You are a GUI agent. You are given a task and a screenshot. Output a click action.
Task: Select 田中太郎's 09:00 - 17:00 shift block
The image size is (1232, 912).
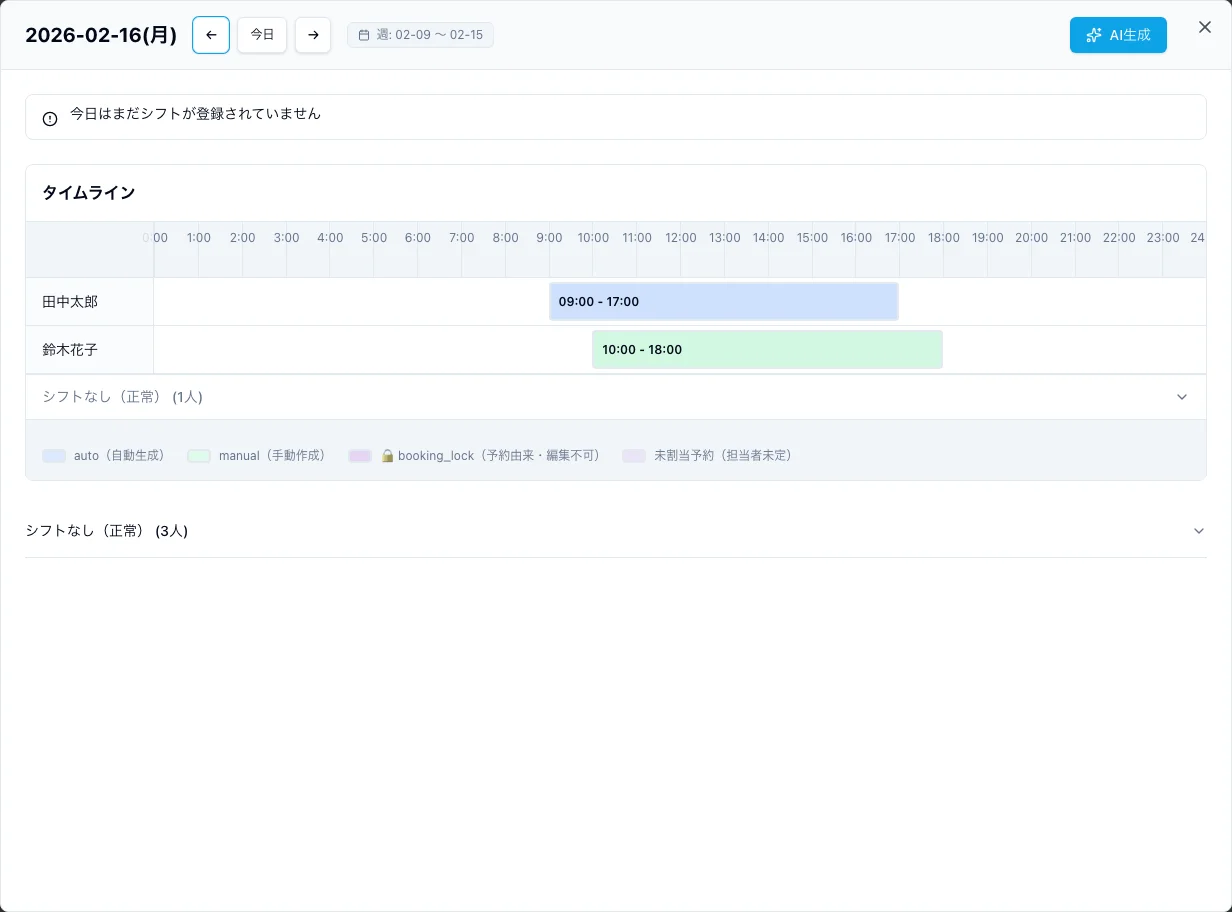coord(724,302)
